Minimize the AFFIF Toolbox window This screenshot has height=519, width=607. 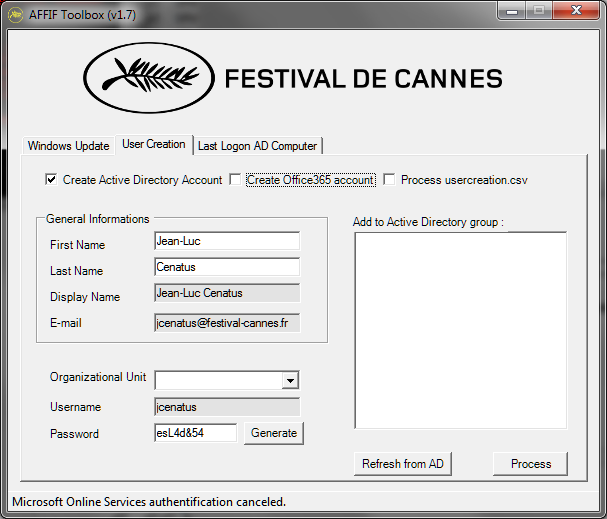[512, 11]
